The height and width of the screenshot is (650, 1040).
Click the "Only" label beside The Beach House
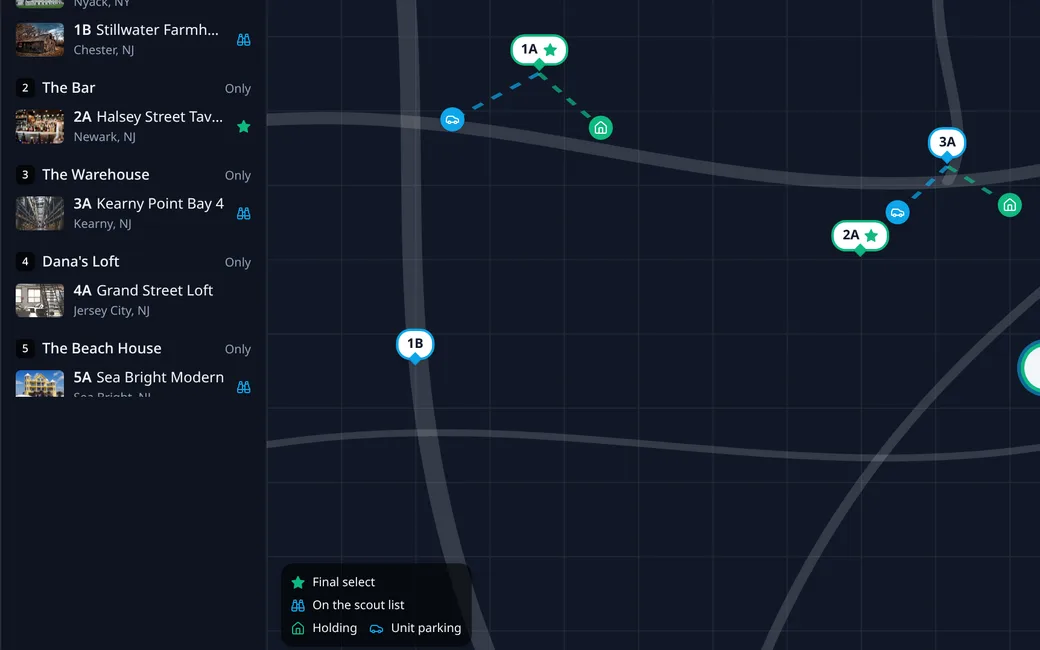click(237, 349)
